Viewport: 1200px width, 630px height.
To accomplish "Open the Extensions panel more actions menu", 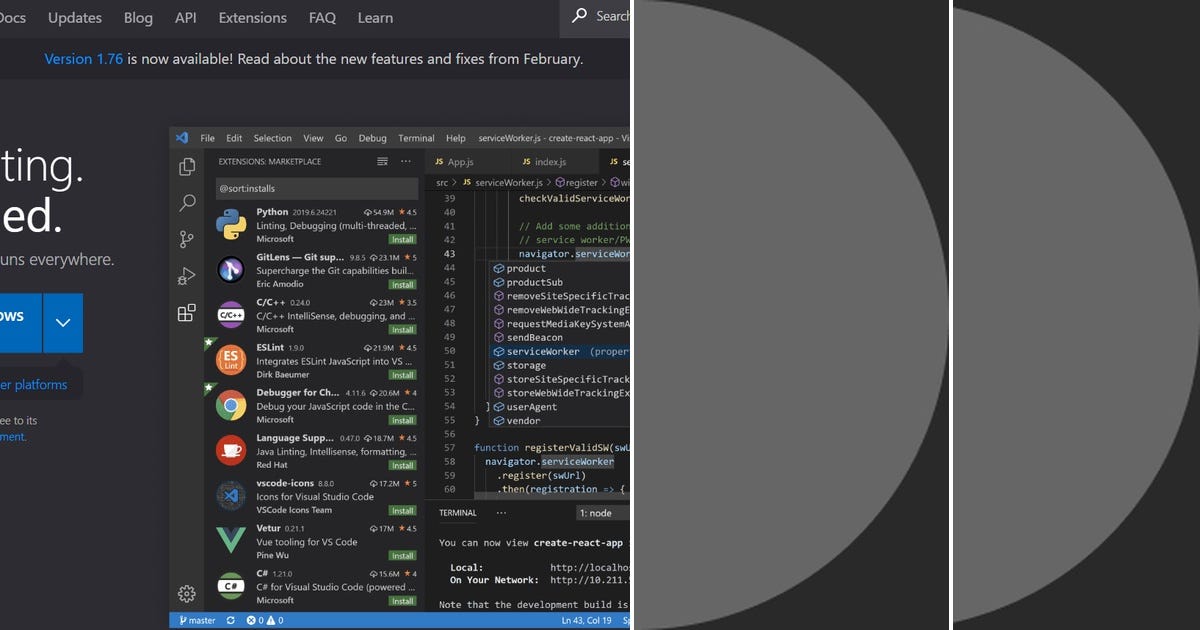I will point(406,161).
